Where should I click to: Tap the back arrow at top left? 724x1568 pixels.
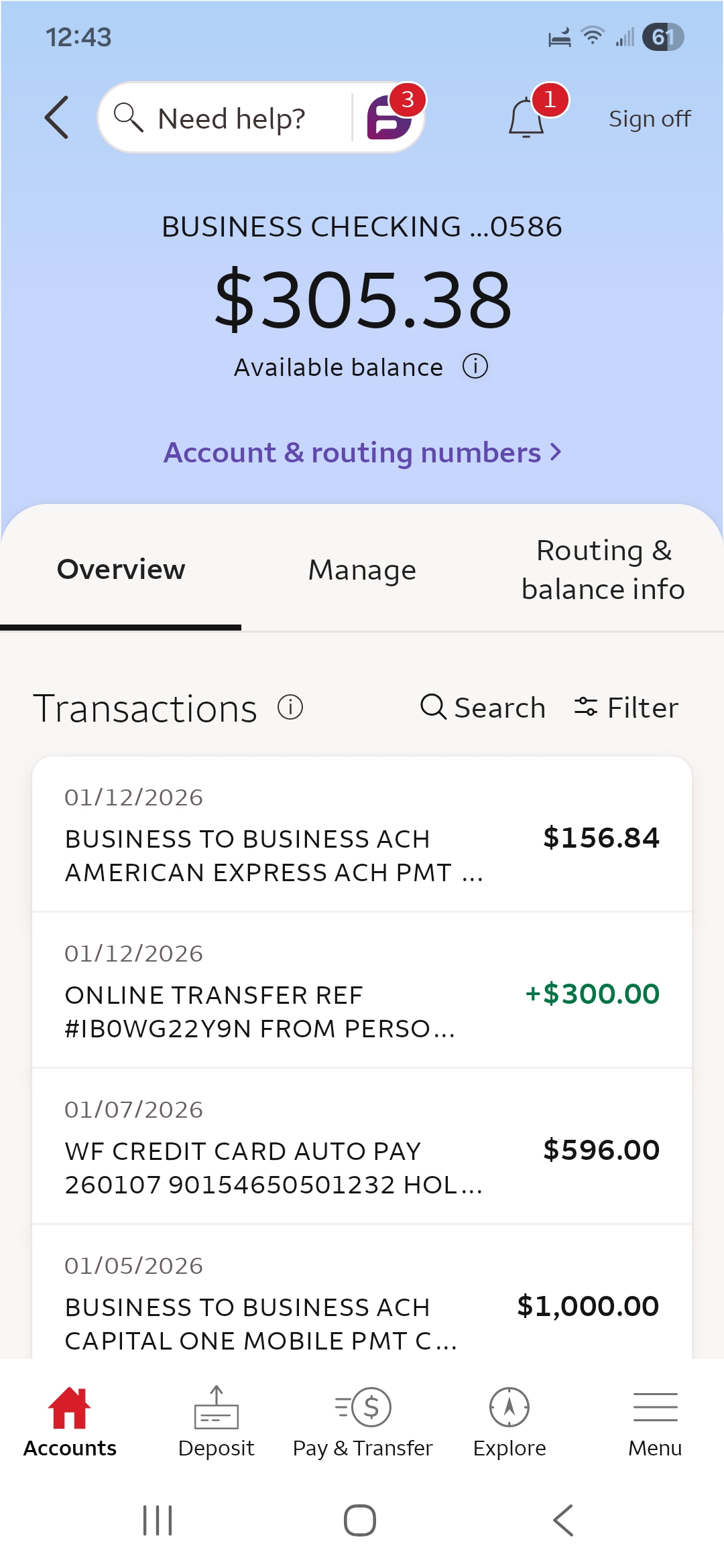click(x=57, y=117)
